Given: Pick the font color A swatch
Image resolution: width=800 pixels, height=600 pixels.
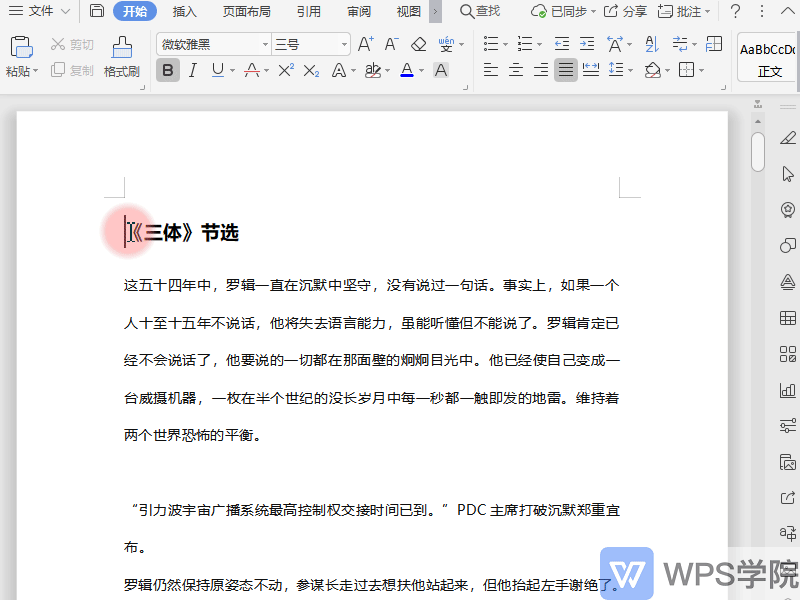Looking at the screenshot, I should pos(407,70).
